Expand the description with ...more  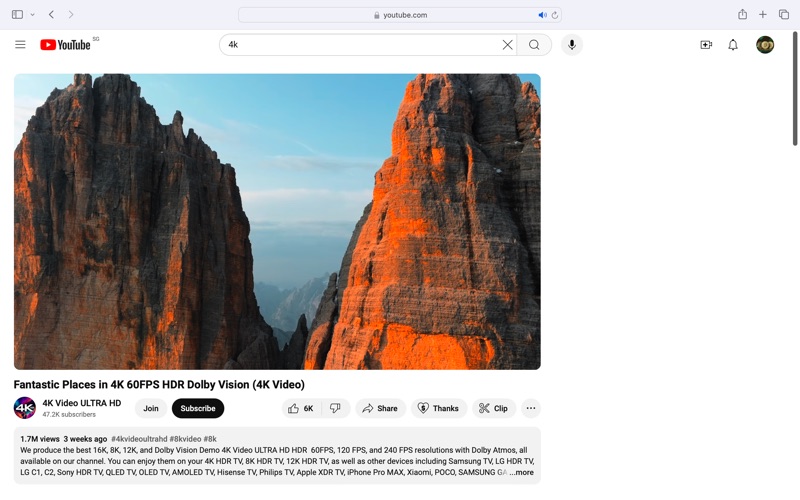522,473
